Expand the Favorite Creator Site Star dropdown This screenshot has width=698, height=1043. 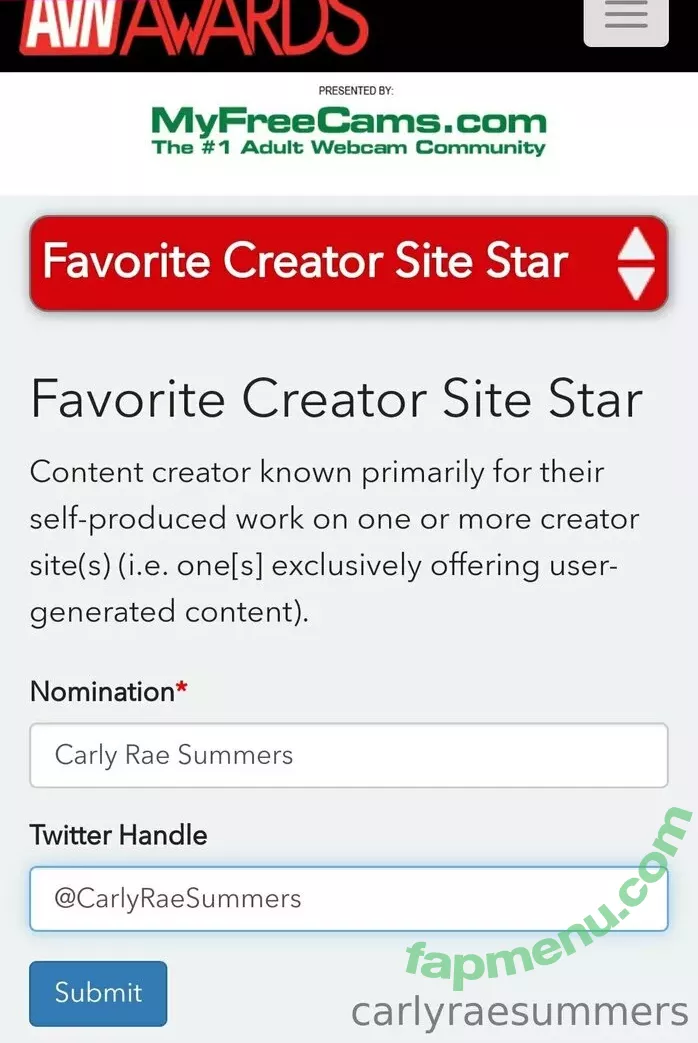coord(349,263)
